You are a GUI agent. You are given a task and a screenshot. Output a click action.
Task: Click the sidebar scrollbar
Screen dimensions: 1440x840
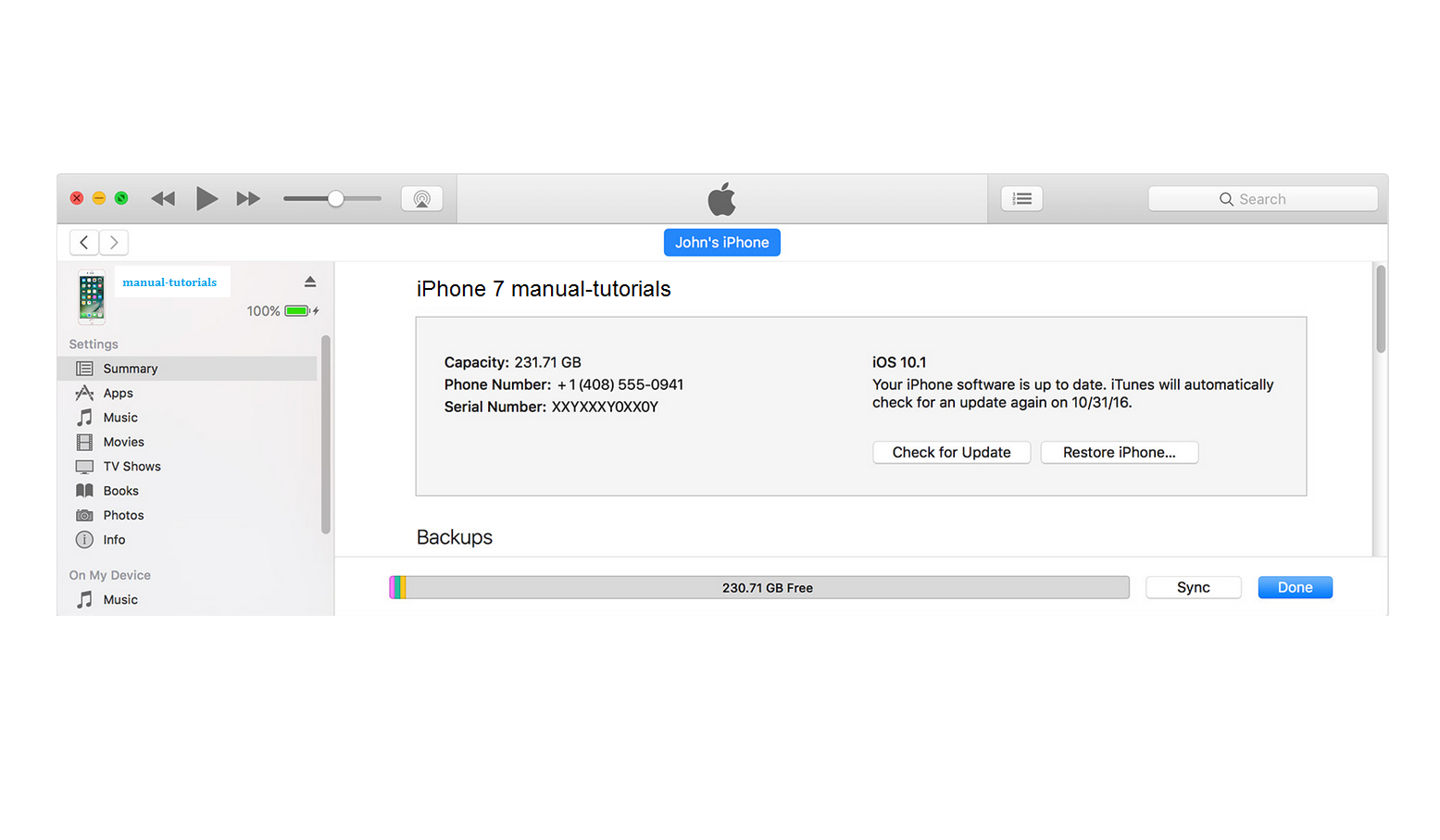(x=325, y=434)
